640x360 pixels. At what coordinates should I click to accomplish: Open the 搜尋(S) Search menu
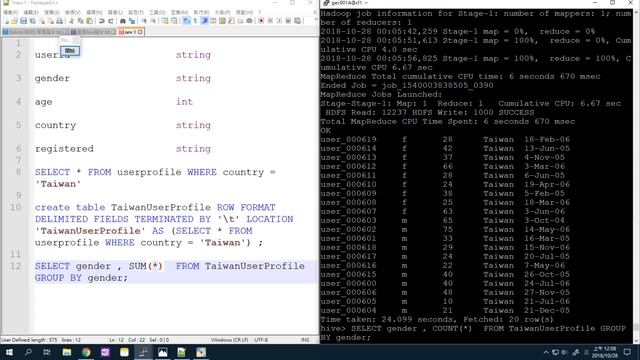(52, 12)
